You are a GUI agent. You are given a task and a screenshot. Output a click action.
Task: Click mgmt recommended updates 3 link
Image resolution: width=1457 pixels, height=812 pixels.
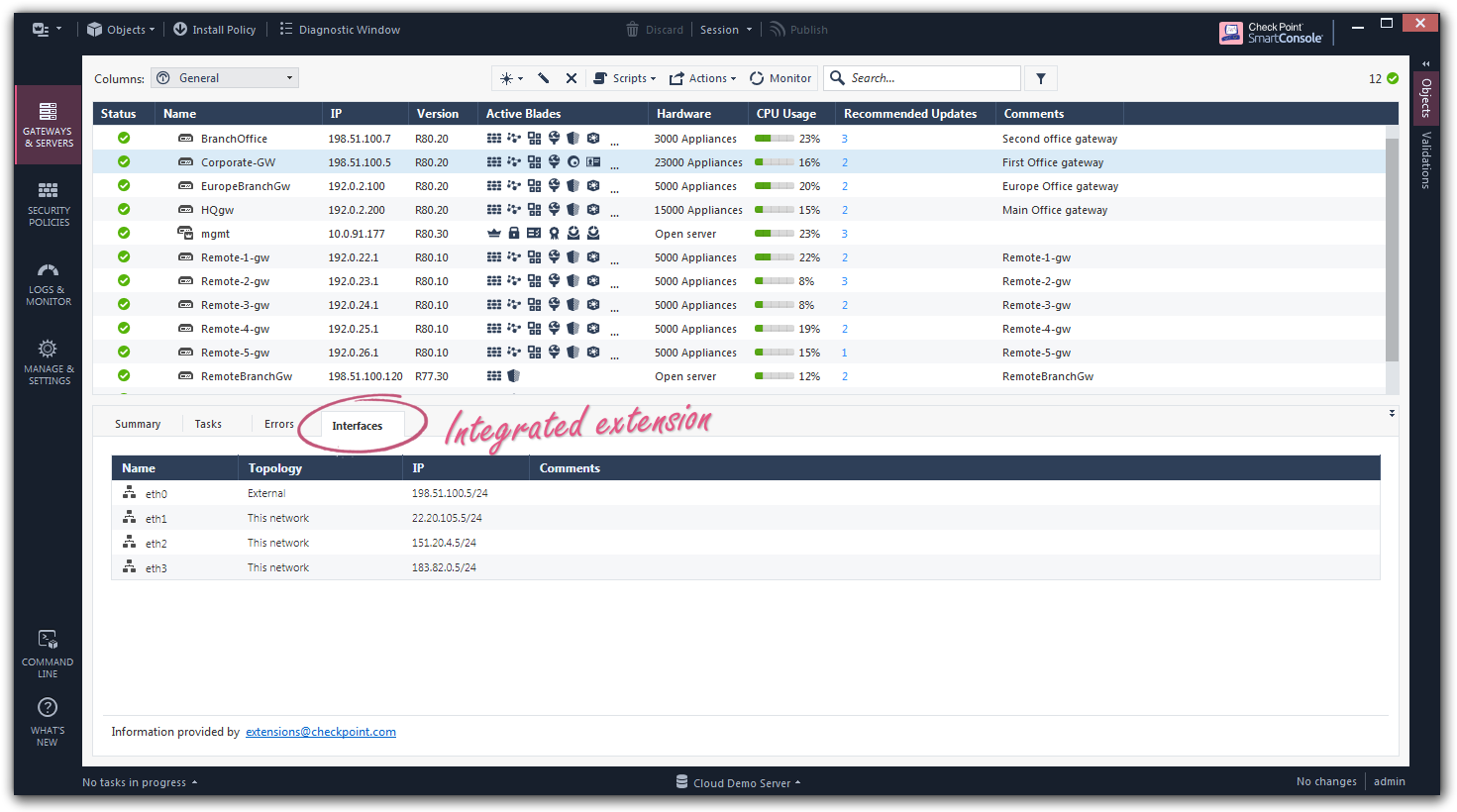coord(845,234)
